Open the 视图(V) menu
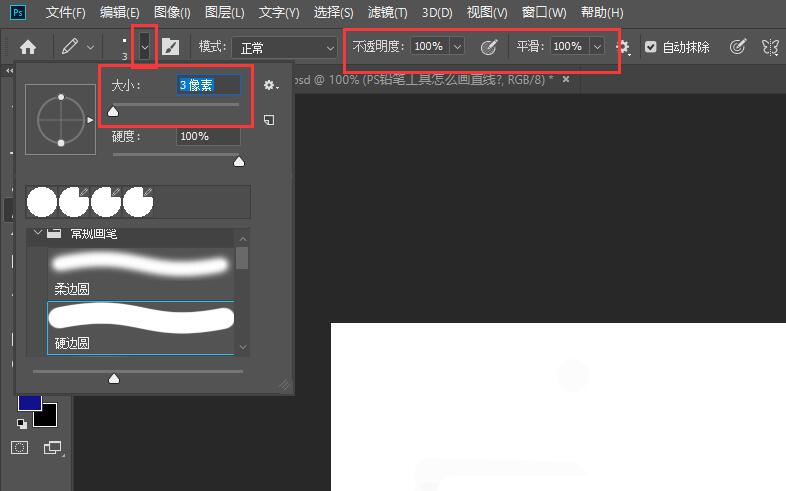 487,12
